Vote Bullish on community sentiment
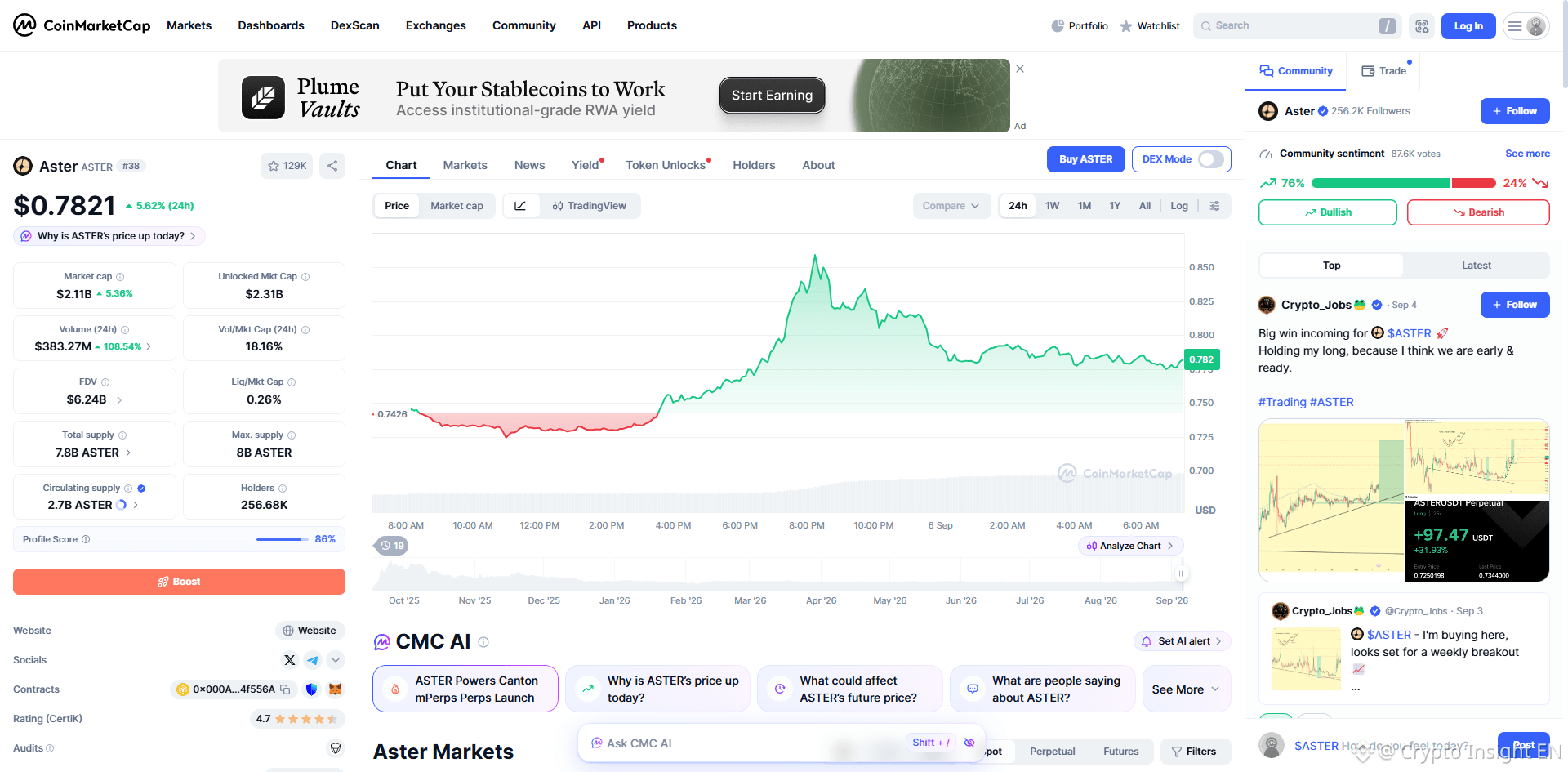The height and width of the screenshot is (772, 1568). 1327,212
